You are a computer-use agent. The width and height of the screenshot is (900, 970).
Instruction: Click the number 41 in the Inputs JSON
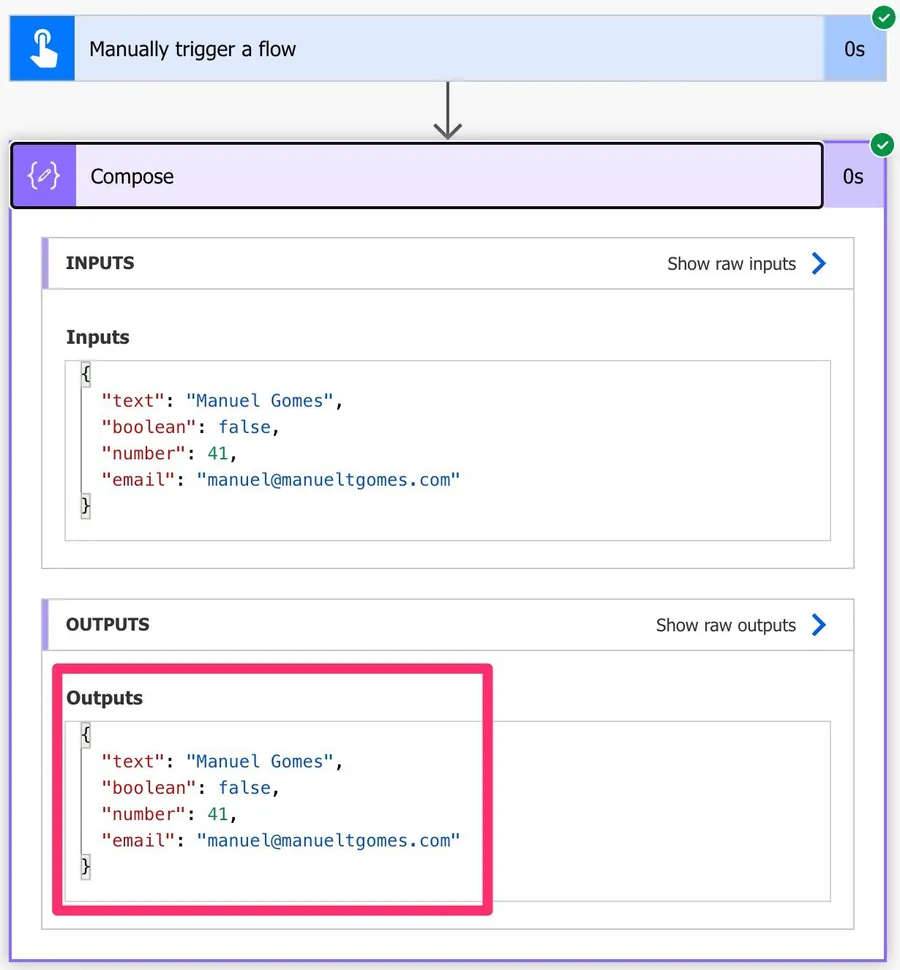(x=218, y=453)
